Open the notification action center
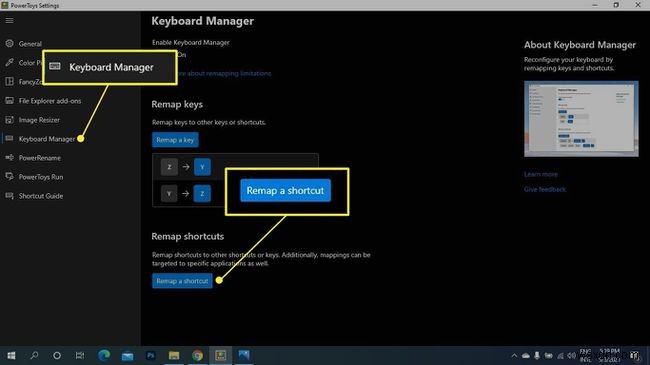 tap(634, 355)
